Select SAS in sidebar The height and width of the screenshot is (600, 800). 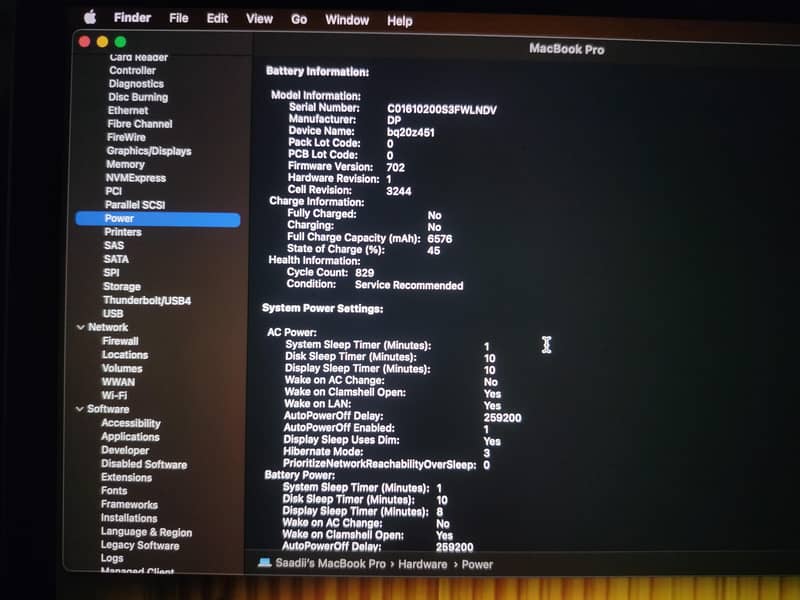point(114,245)
